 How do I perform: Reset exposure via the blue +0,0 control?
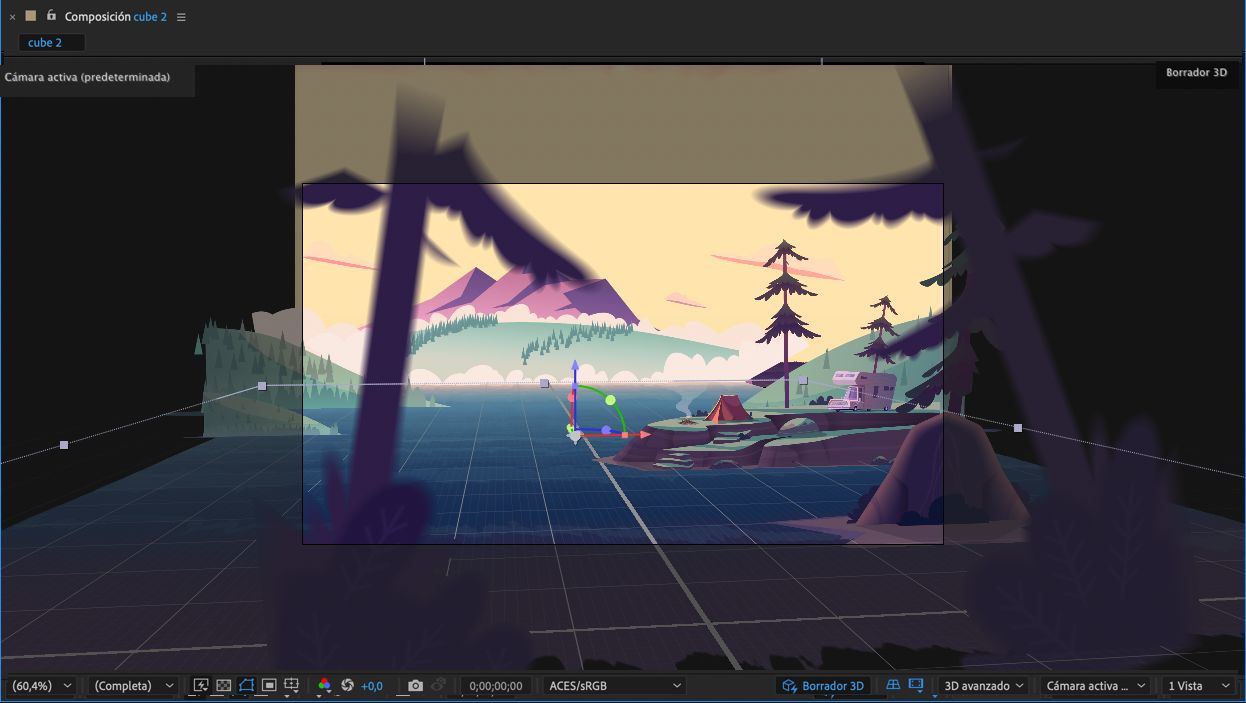click(x=369, y=685)
